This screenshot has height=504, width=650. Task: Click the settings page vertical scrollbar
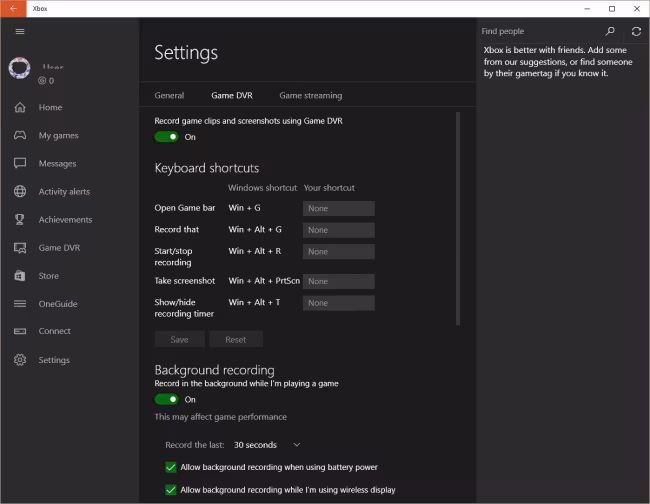(459, 220)
